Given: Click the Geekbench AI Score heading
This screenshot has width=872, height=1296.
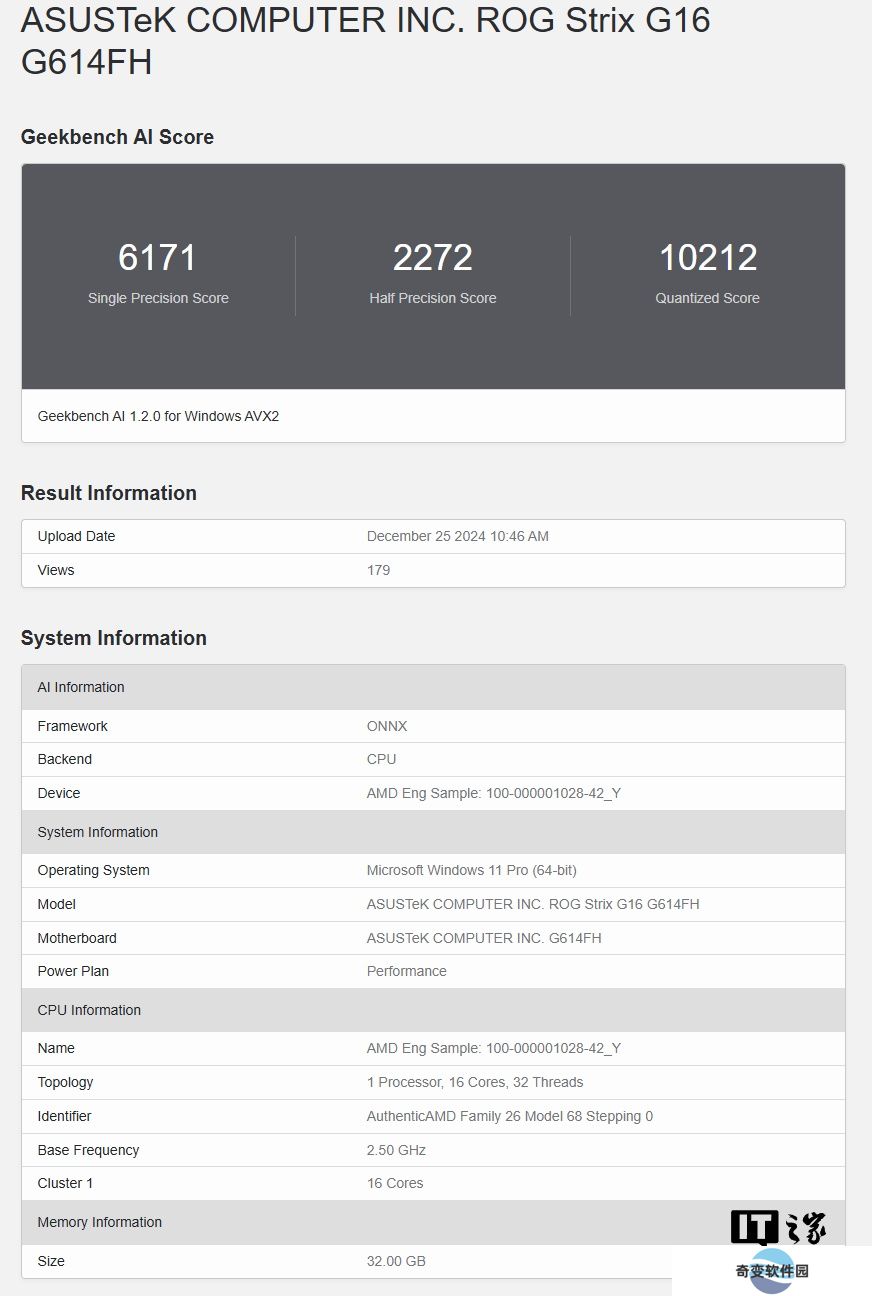Looking at the screenshot, I should point(117,137).
